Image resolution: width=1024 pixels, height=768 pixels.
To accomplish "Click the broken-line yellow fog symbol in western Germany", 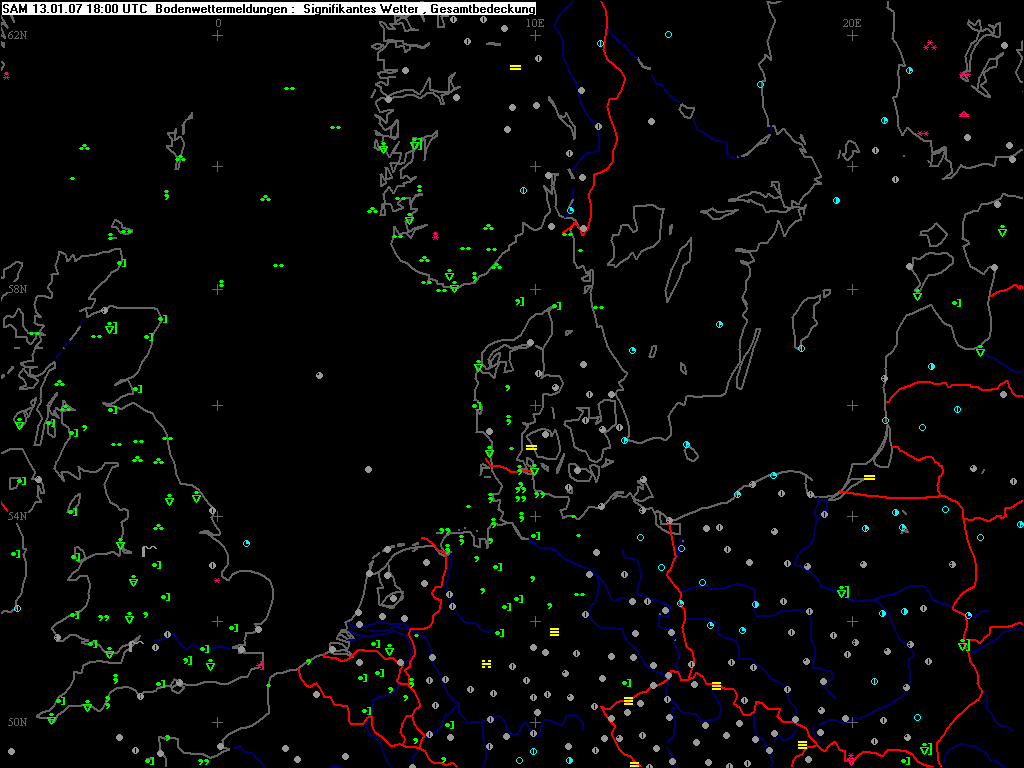I will [486, 663].
